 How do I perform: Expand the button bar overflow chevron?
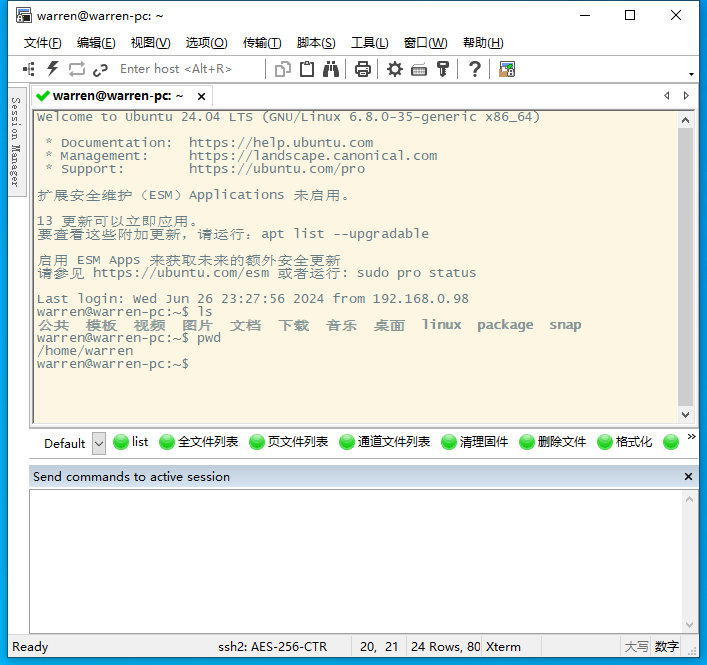point(691,436)
